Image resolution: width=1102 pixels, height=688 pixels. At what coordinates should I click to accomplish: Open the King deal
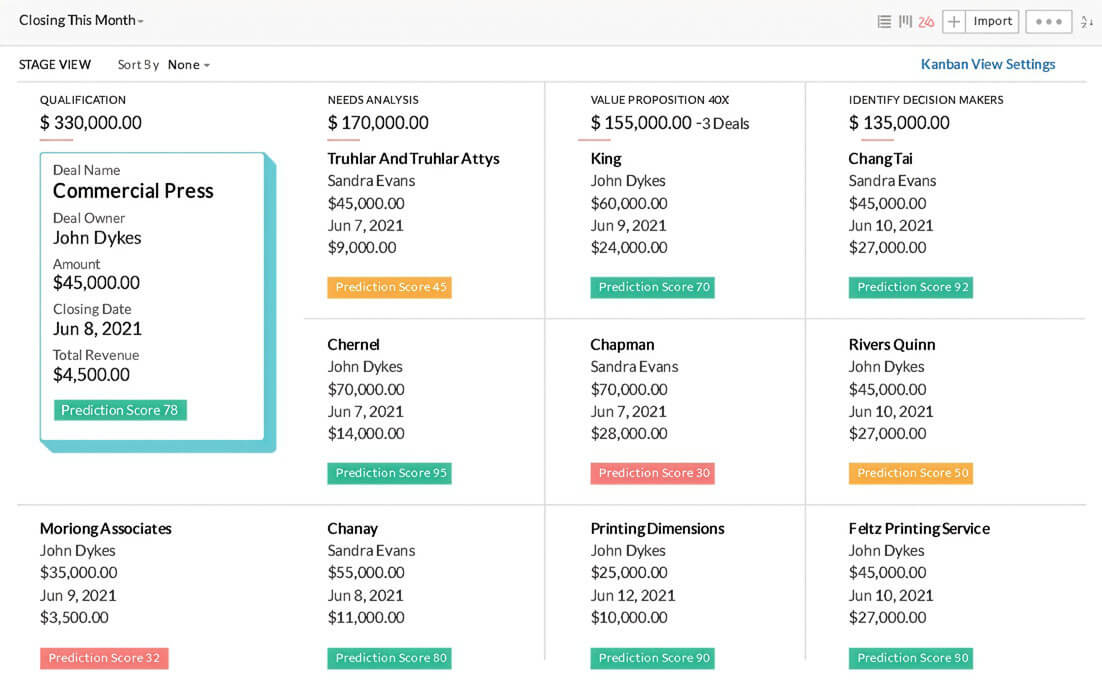click(x=606, y=159)
